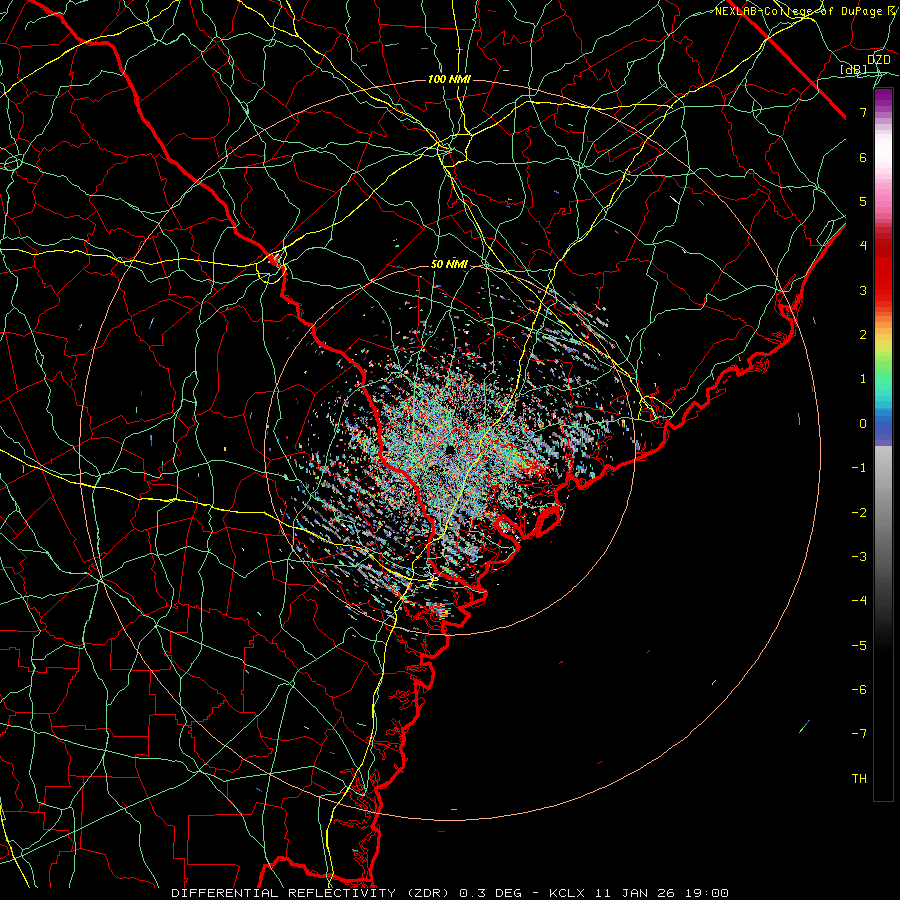Screen dimensions: 900x900
Task: Click the TH threshold label on the scale
Action: click(859, 779)
